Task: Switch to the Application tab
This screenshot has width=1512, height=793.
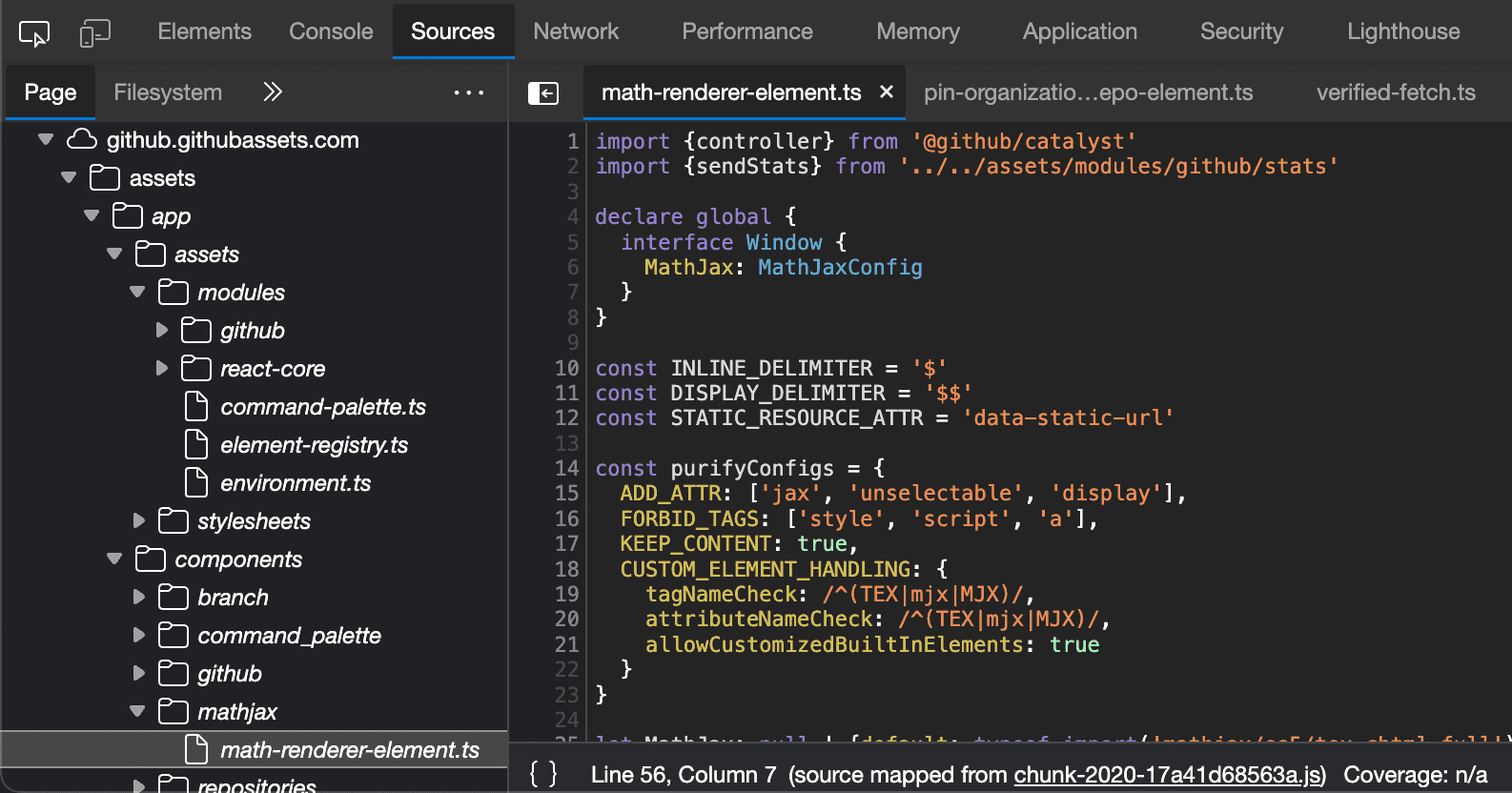Action: [1080, 31]
